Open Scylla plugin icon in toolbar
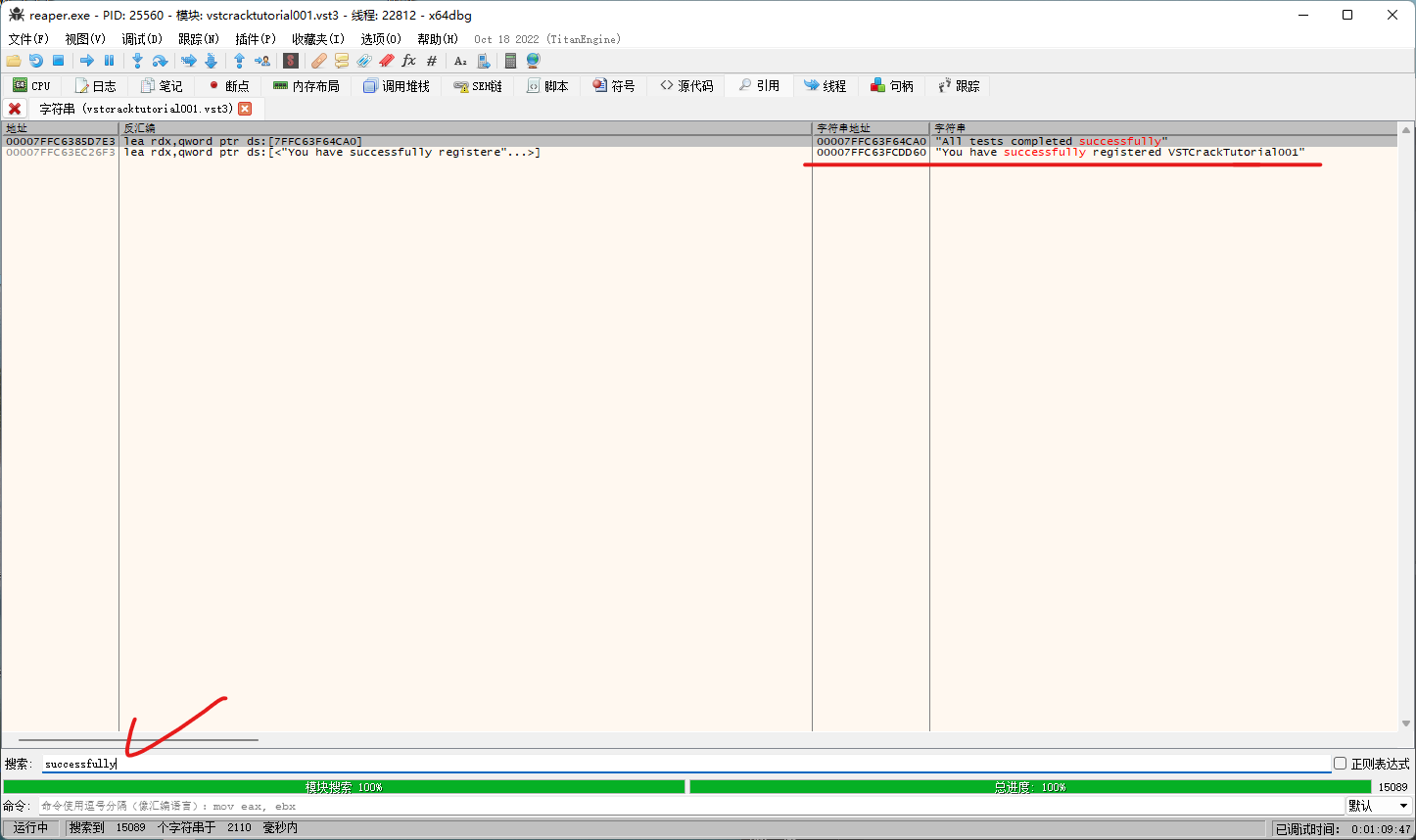 [291, 61]
